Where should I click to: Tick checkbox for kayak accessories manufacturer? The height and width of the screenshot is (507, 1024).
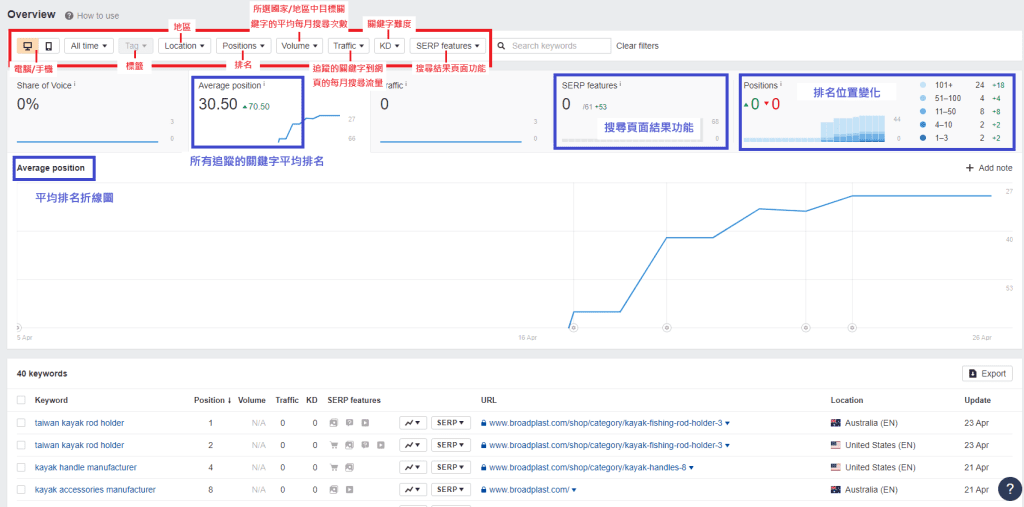[22, 489]
